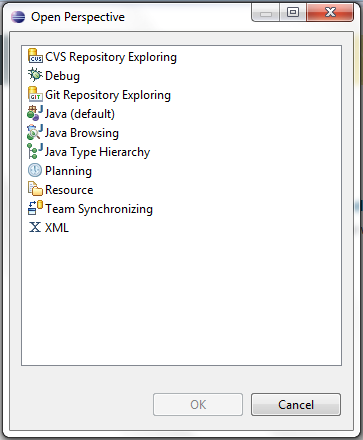This screenshot has height=440, width=363.
Task: Click the Team Synchronizing icon
Action: [x=35, y=208]
